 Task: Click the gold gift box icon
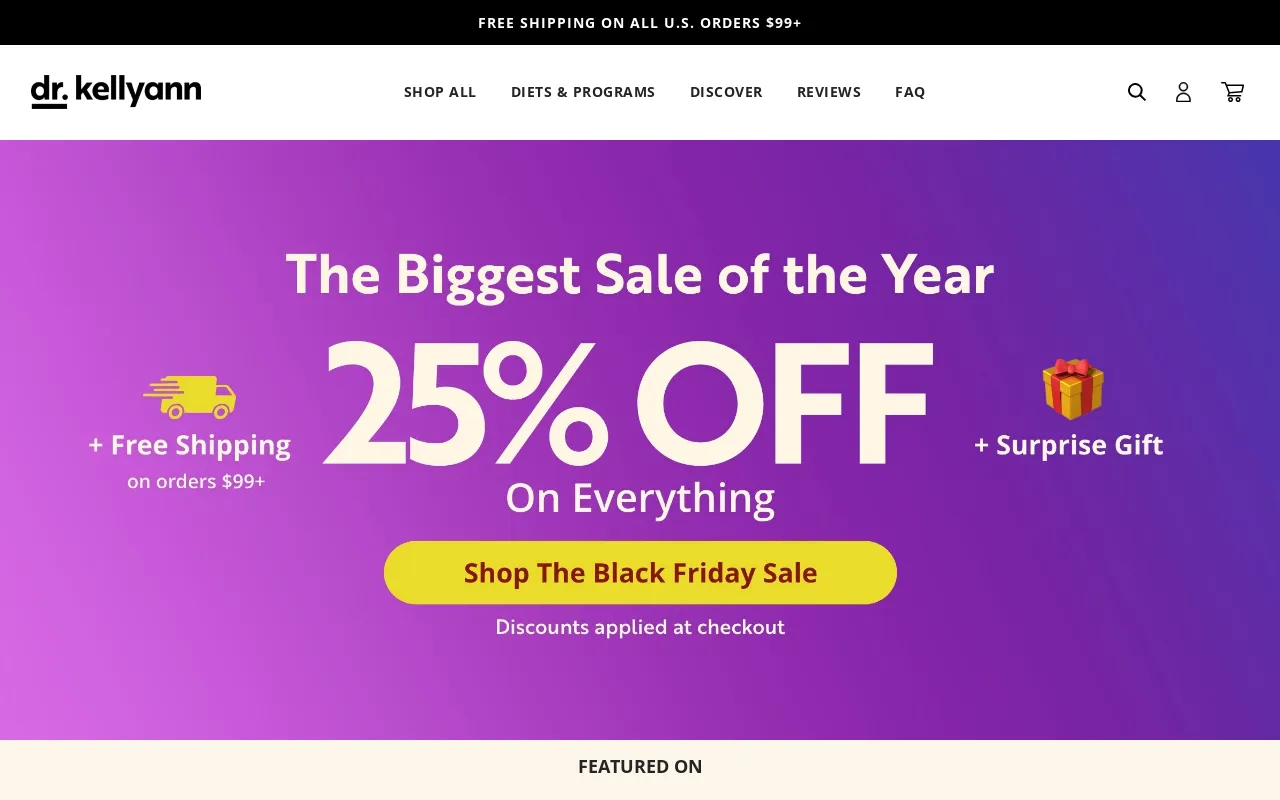click(x=1073, y=389)
